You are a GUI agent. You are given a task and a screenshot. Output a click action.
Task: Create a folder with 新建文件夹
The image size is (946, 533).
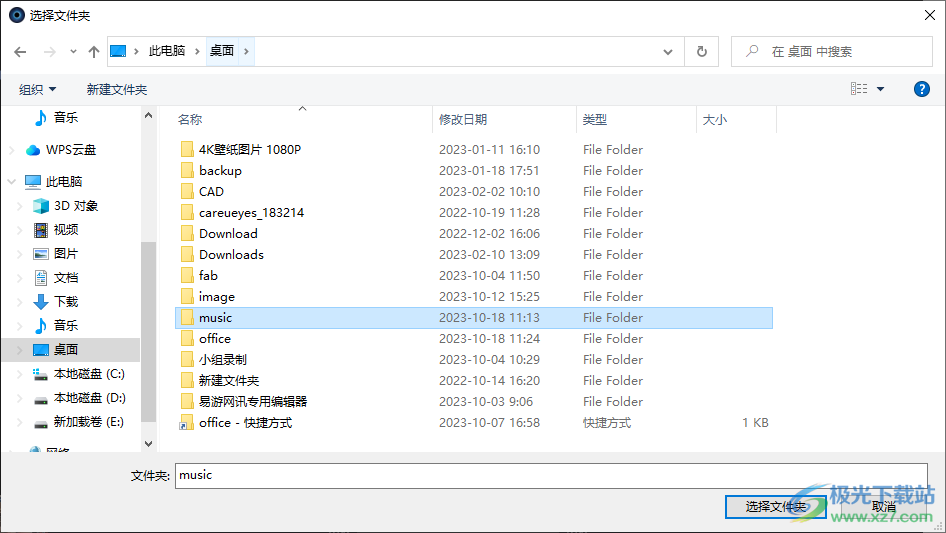tap(116, 89)
